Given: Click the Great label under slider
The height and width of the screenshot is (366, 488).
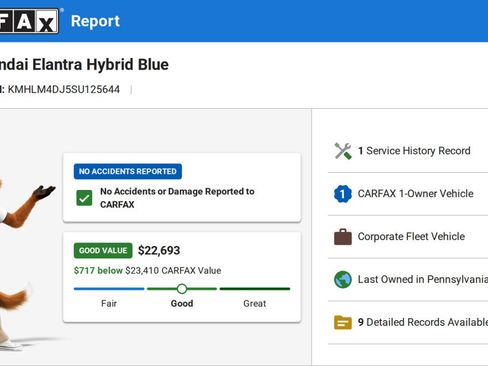Looking at the screenshot, I should (x=255, y=303).
